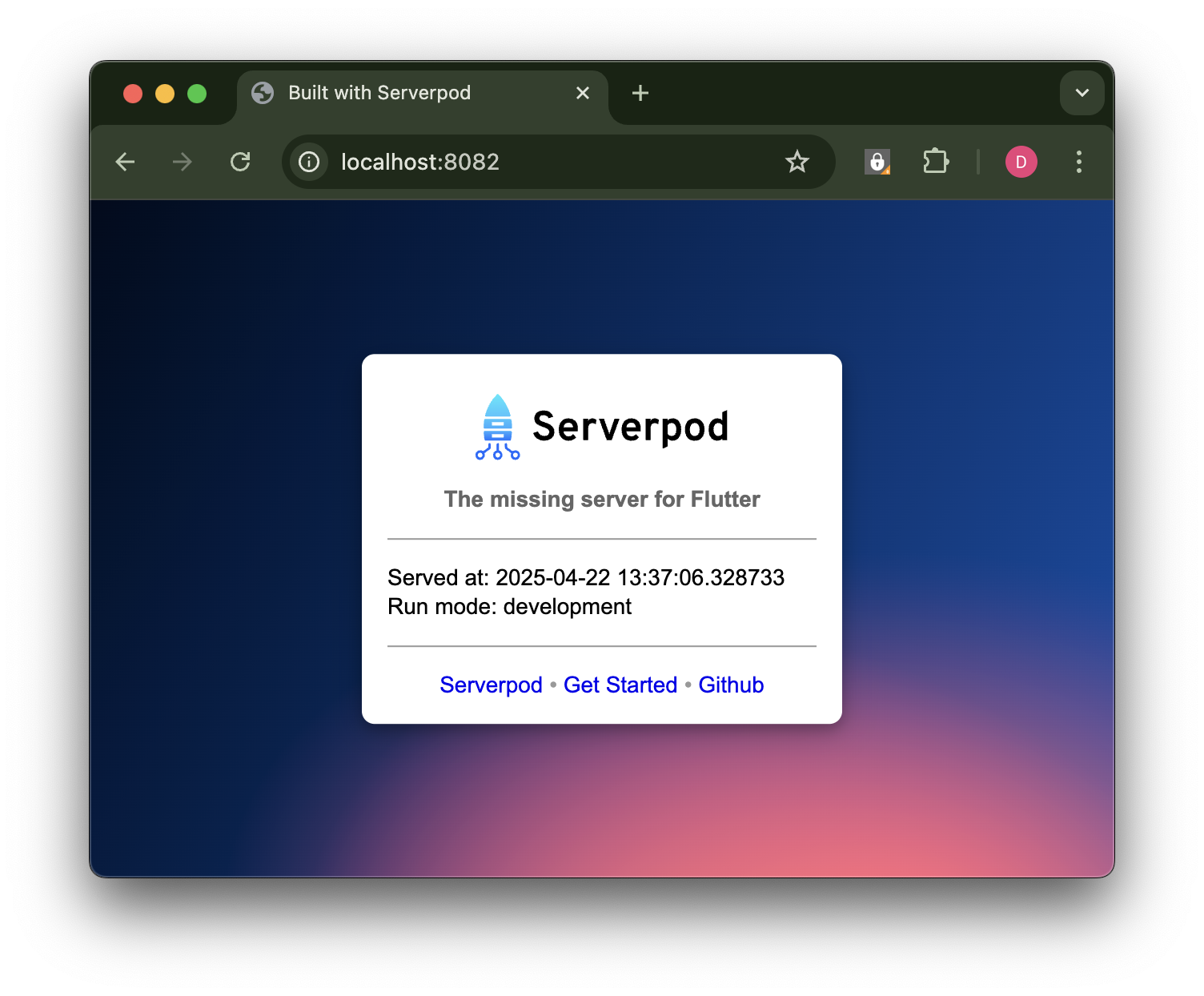Click the browser back arrow
This screenshot has height=996, width=1204.
click(x=125, y=162)
